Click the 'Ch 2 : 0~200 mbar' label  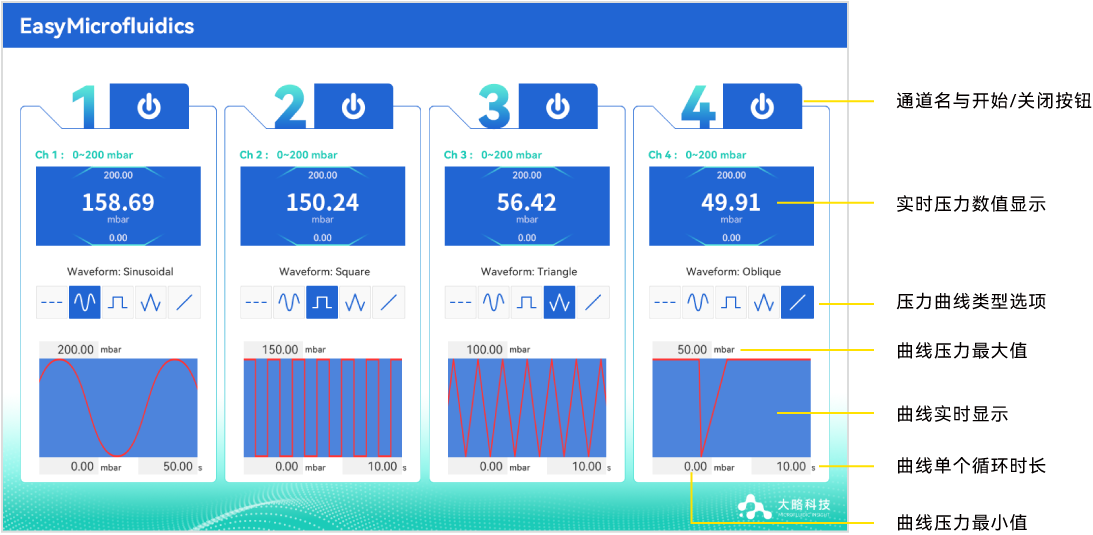(x=289, y=155)
